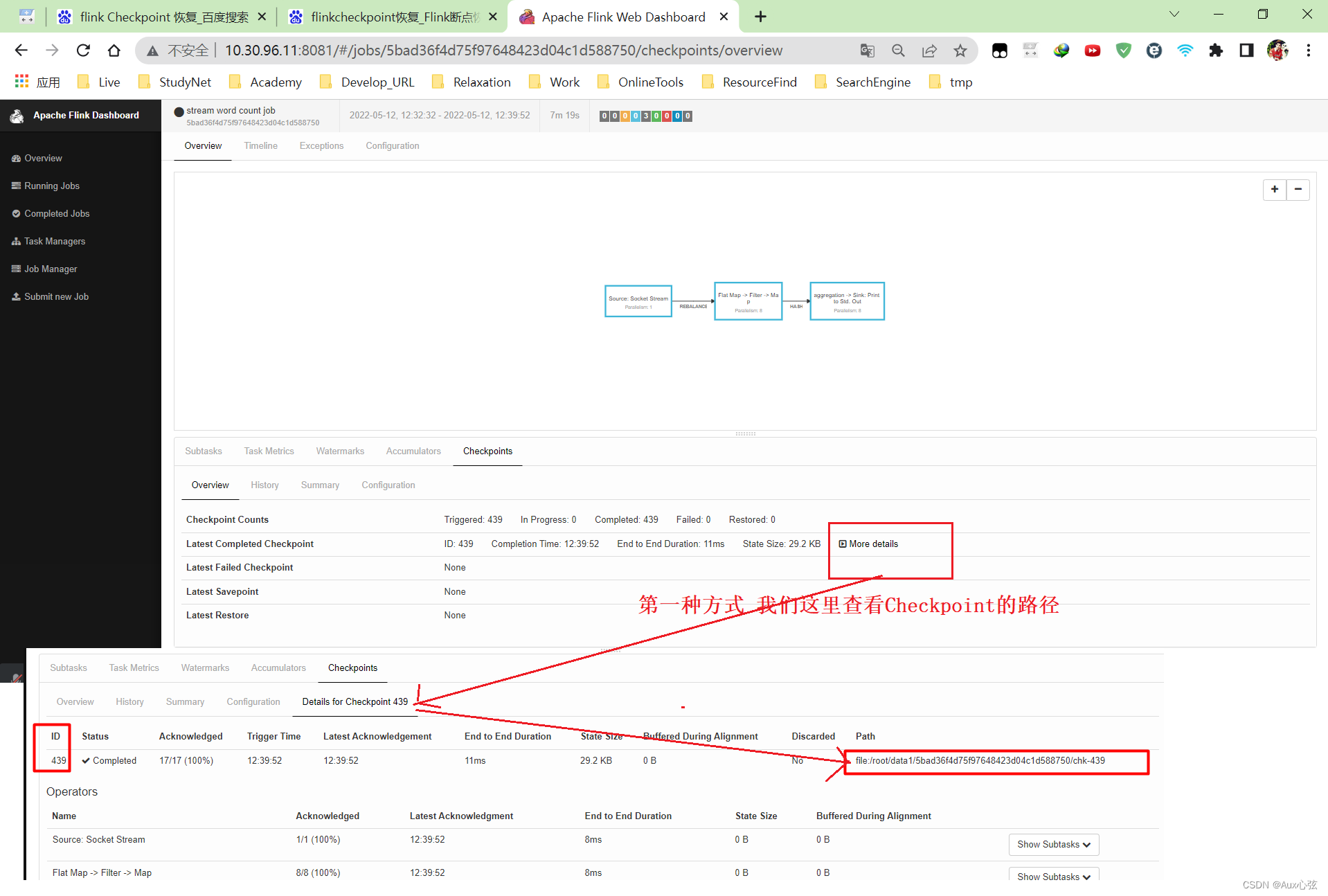The width and height of the screenshot is (1328, 896).
Task: Open the Chrome tab search chevron
Action: tap(1175, 14)
